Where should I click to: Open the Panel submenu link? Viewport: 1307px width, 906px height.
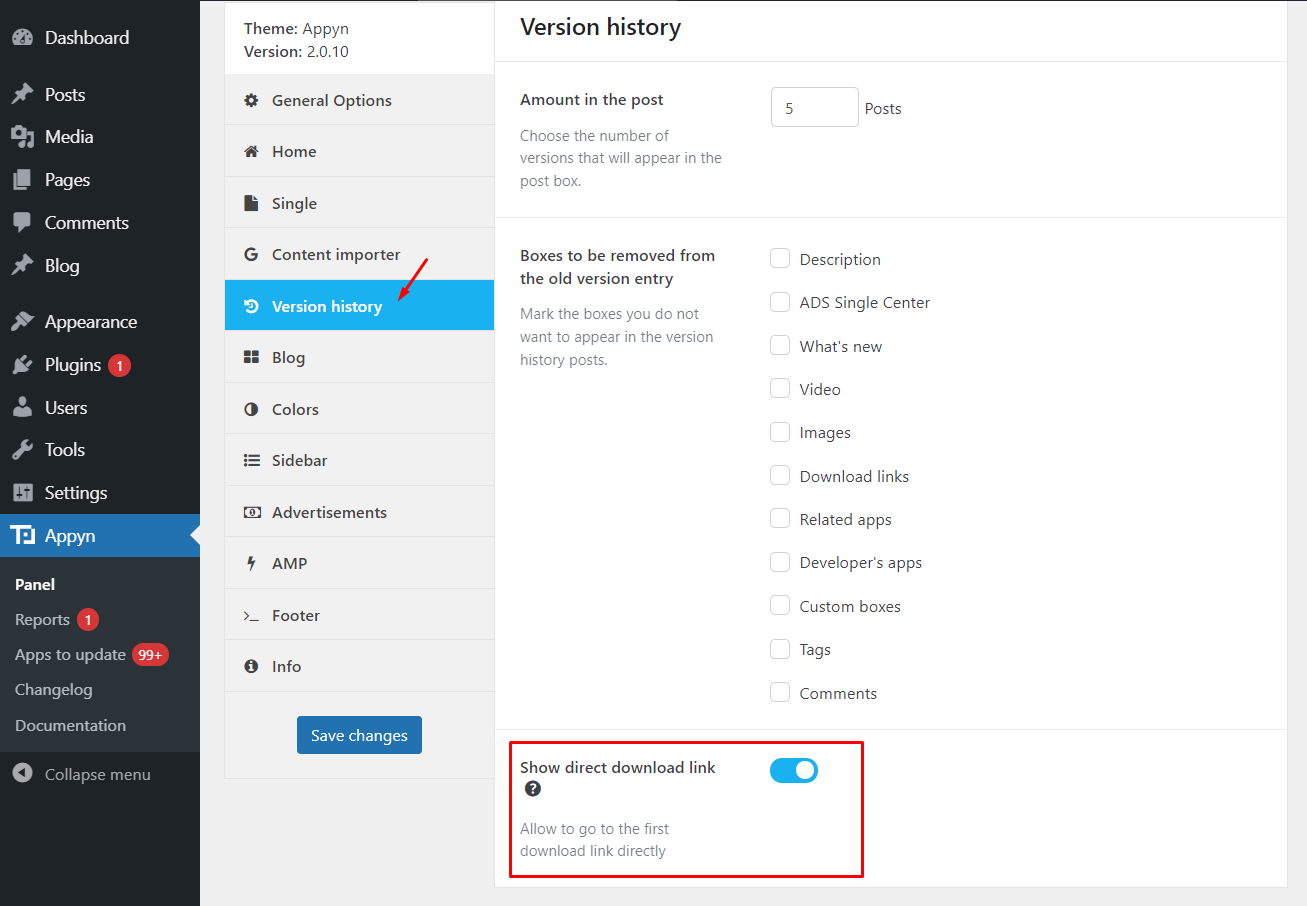[35, 584]
